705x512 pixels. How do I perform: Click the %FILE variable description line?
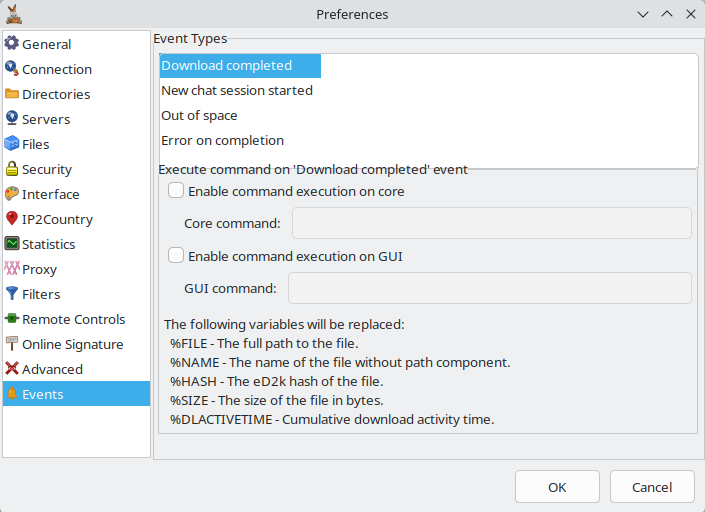click(x=264, y=343)
